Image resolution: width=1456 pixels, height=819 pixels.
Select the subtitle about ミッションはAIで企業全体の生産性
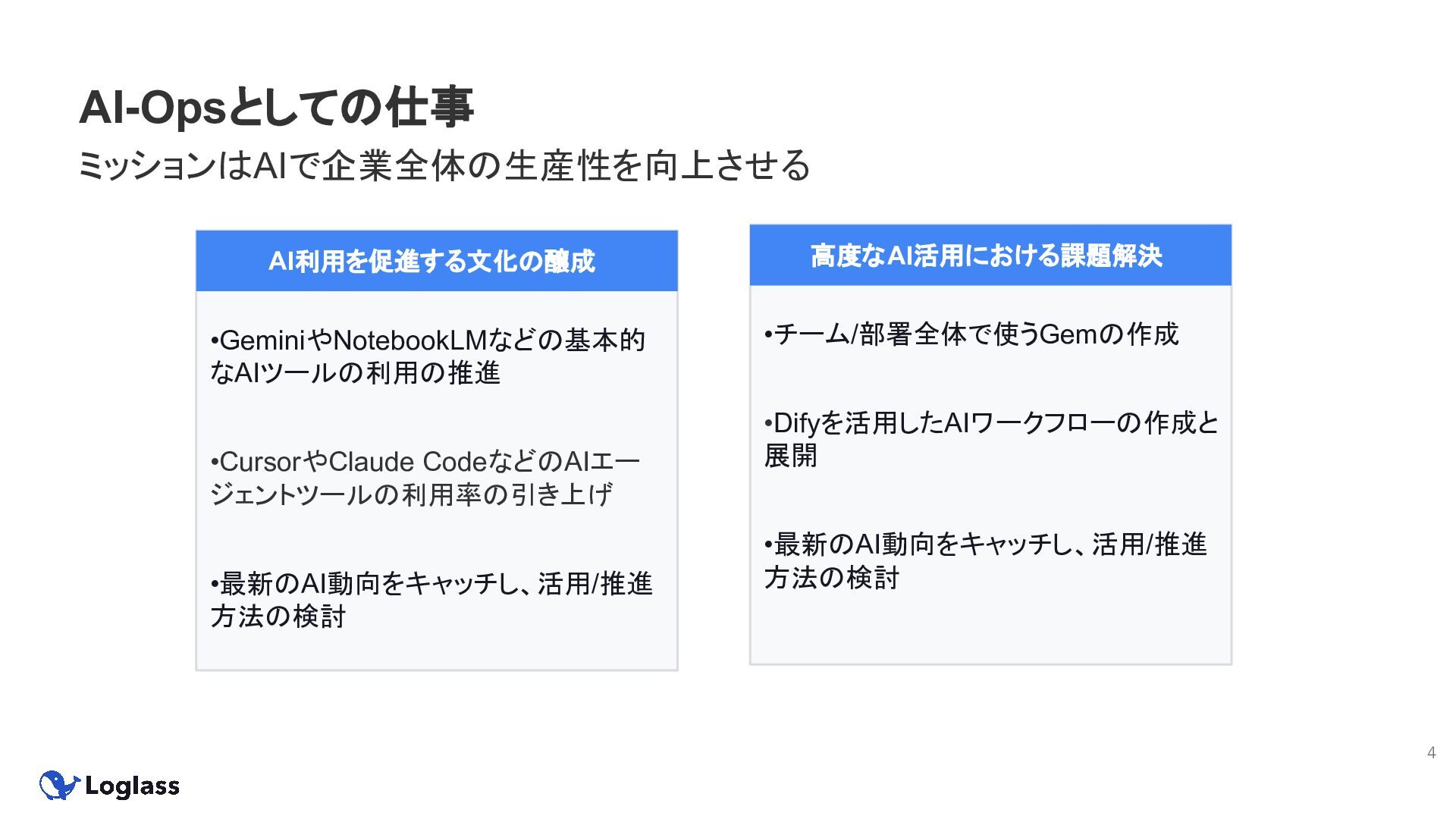coord(444,165)
